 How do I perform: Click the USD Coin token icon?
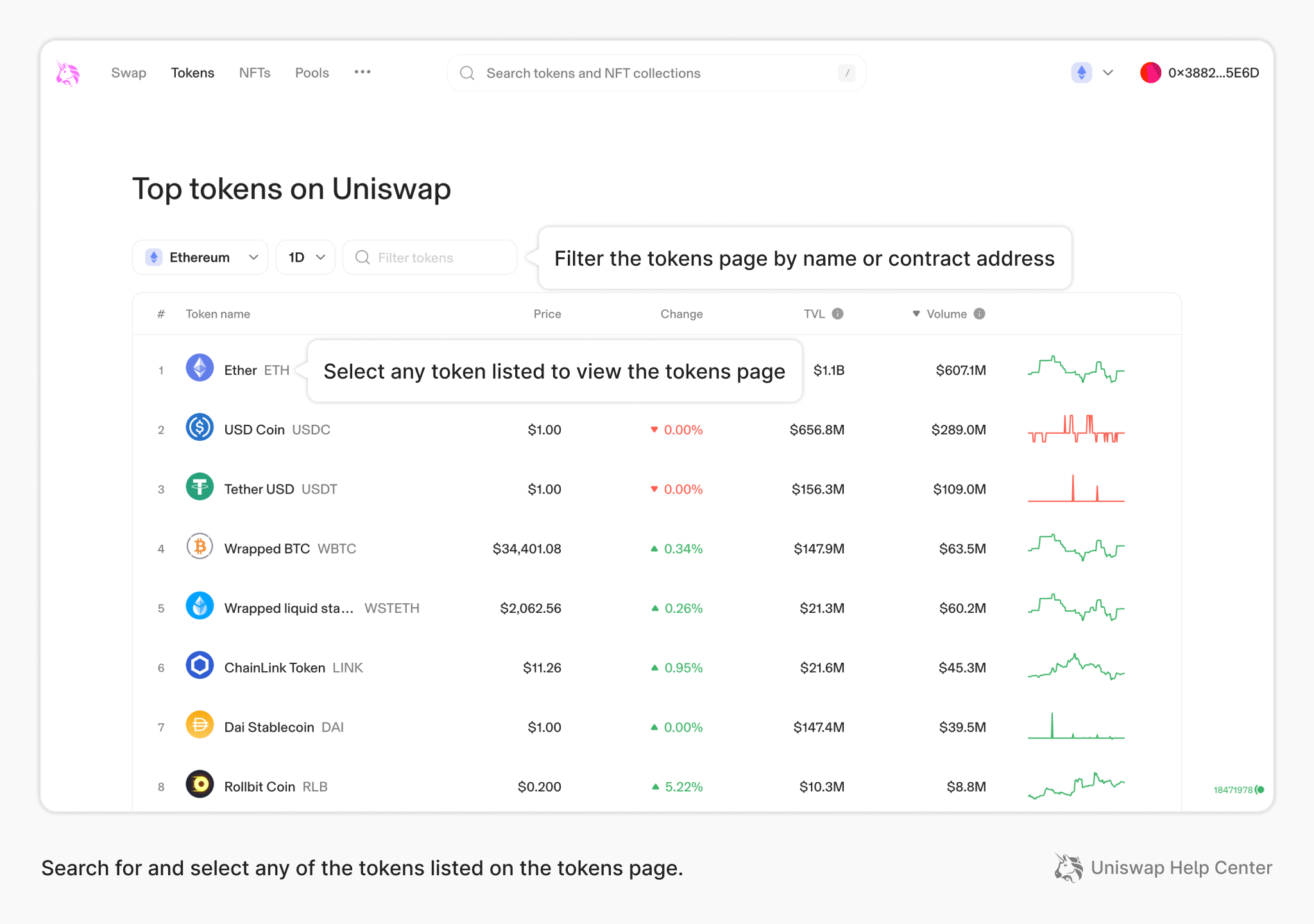tap(200, 427)
